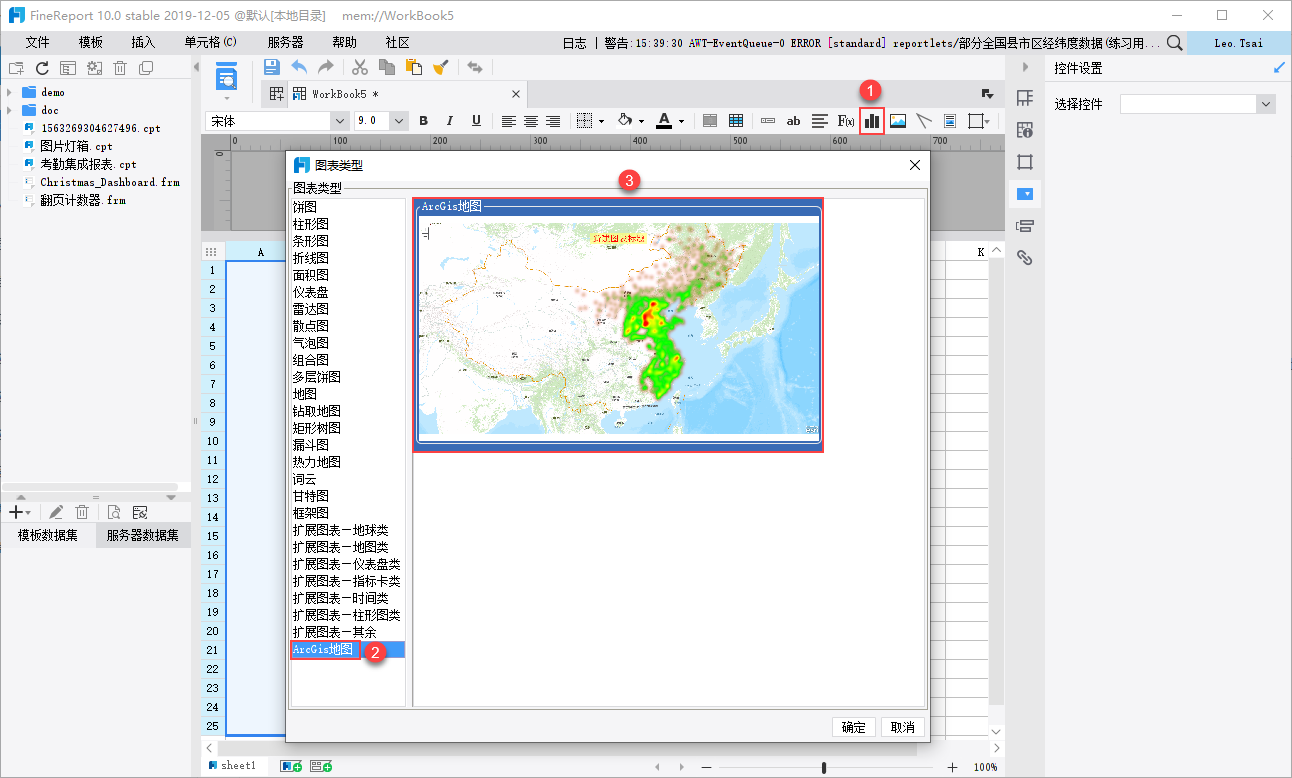Click the zoom slider handle at the bottom
Image resolution: width=1292 pixels, height=778 pixels.
(824, 767)
